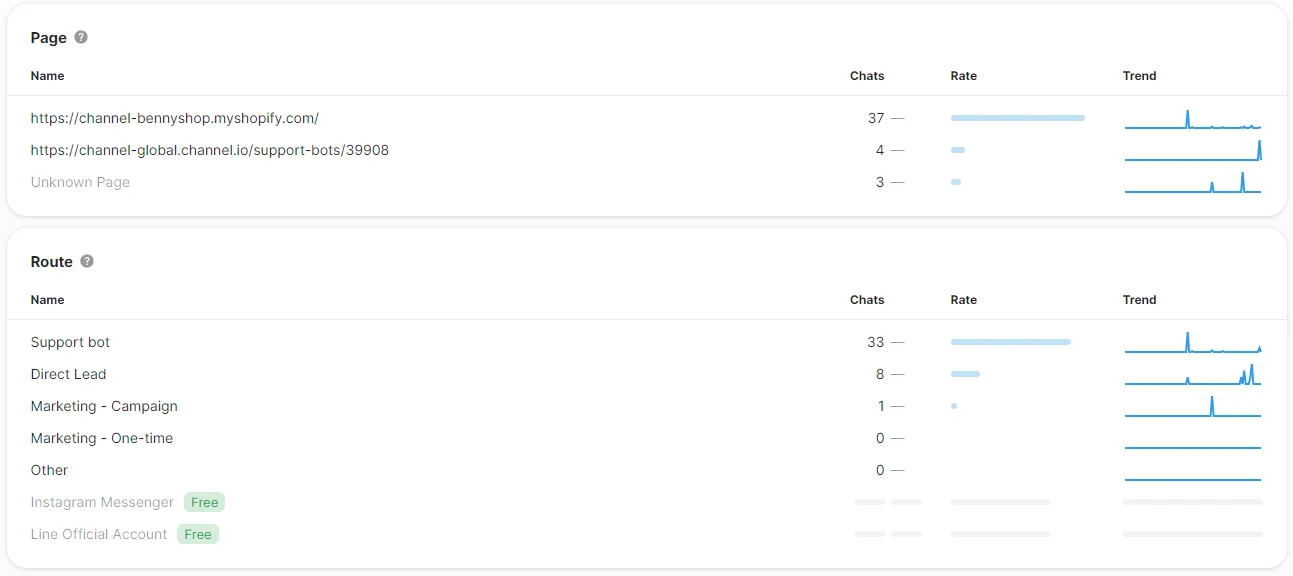Click the Line Official Account route label
Viewport: 1293px width, 576px height.
[99, 534]
